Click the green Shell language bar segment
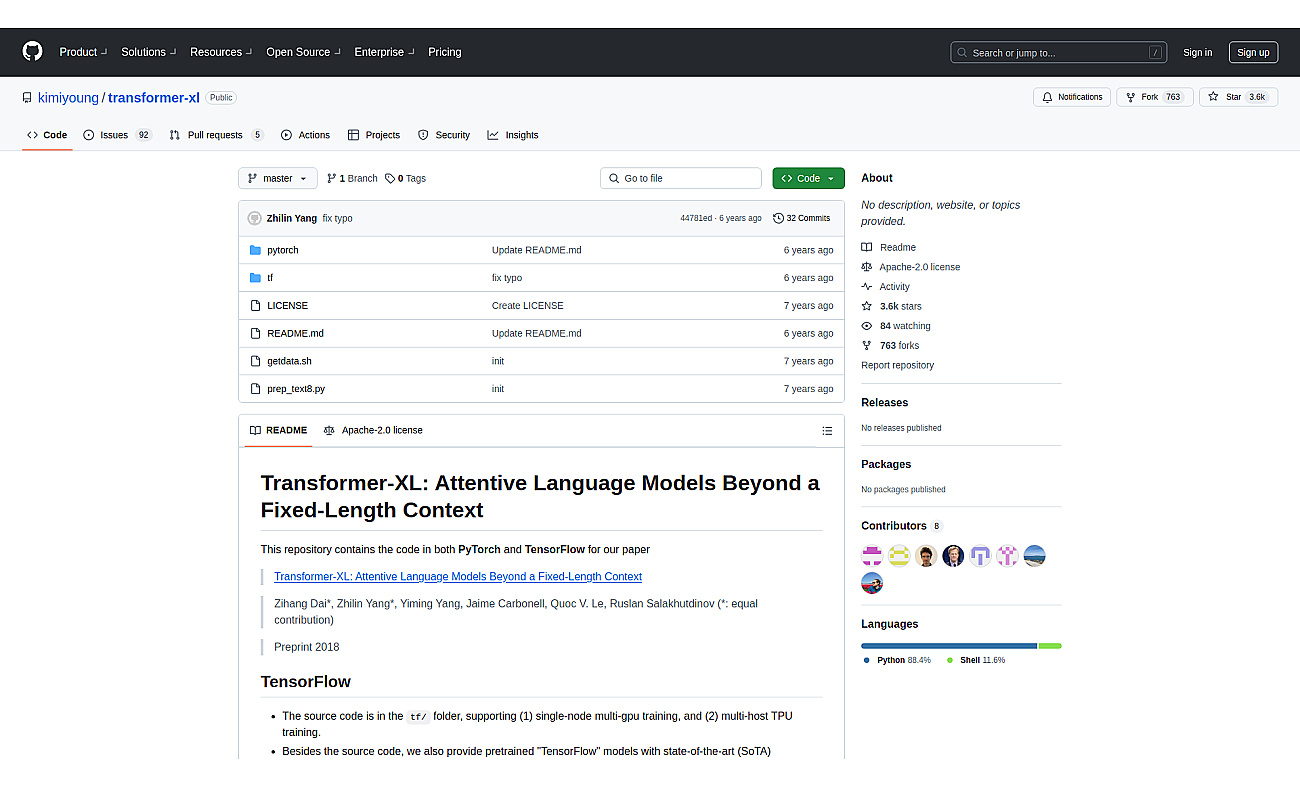 [1050, 646]
